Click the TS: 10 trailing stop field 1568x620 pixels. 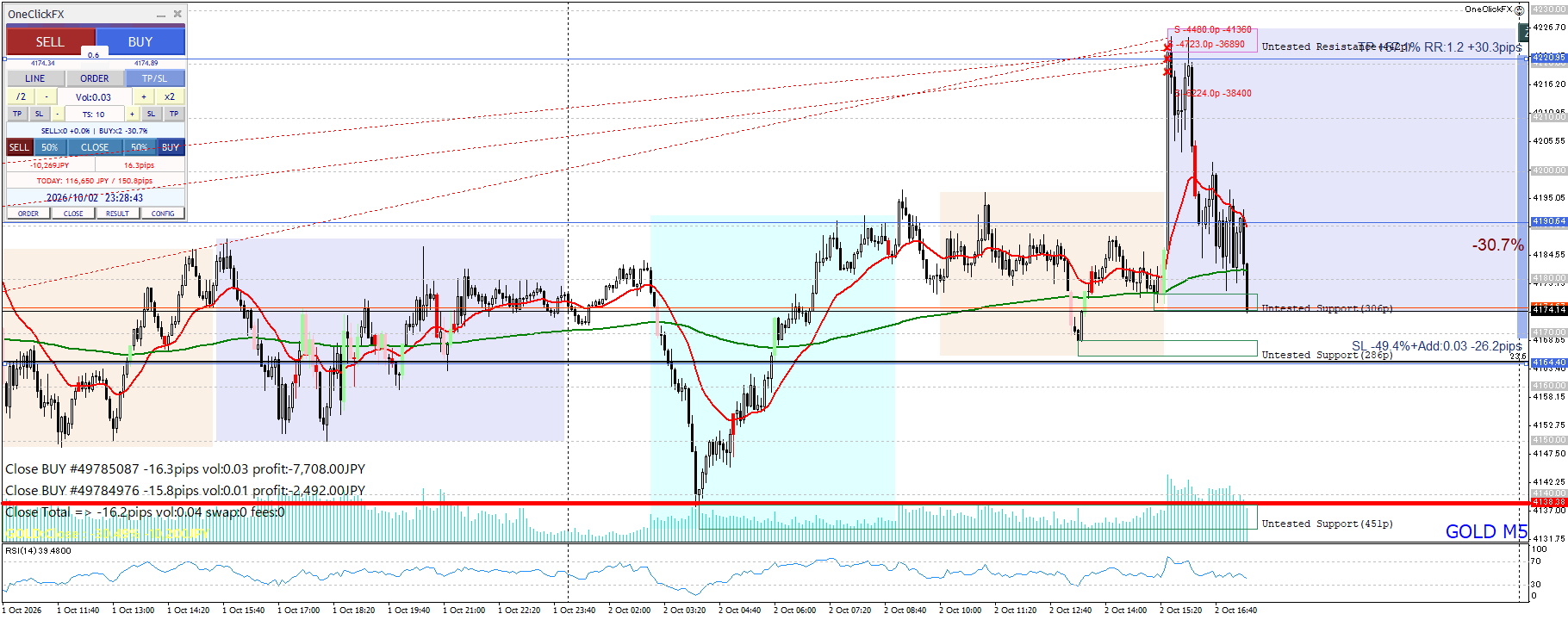tap(93, 114)
